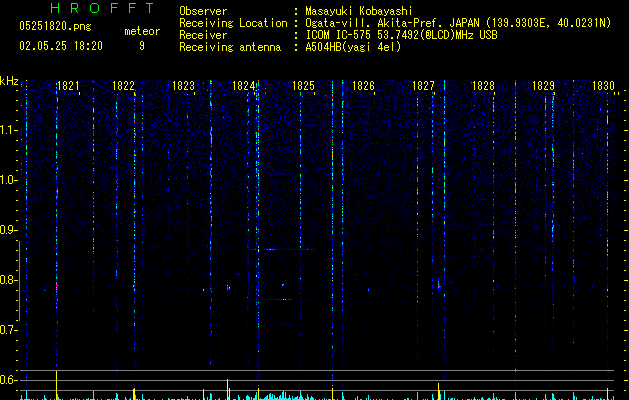629x400 pixels.
Task: Click the 1830 time marker
Action: (x=603, y=86)
